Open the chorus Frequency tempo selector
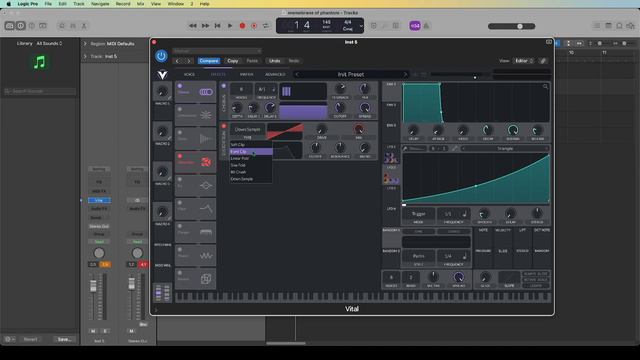The height and width of the screenshot is (360, 640). (x=266, y=89)
